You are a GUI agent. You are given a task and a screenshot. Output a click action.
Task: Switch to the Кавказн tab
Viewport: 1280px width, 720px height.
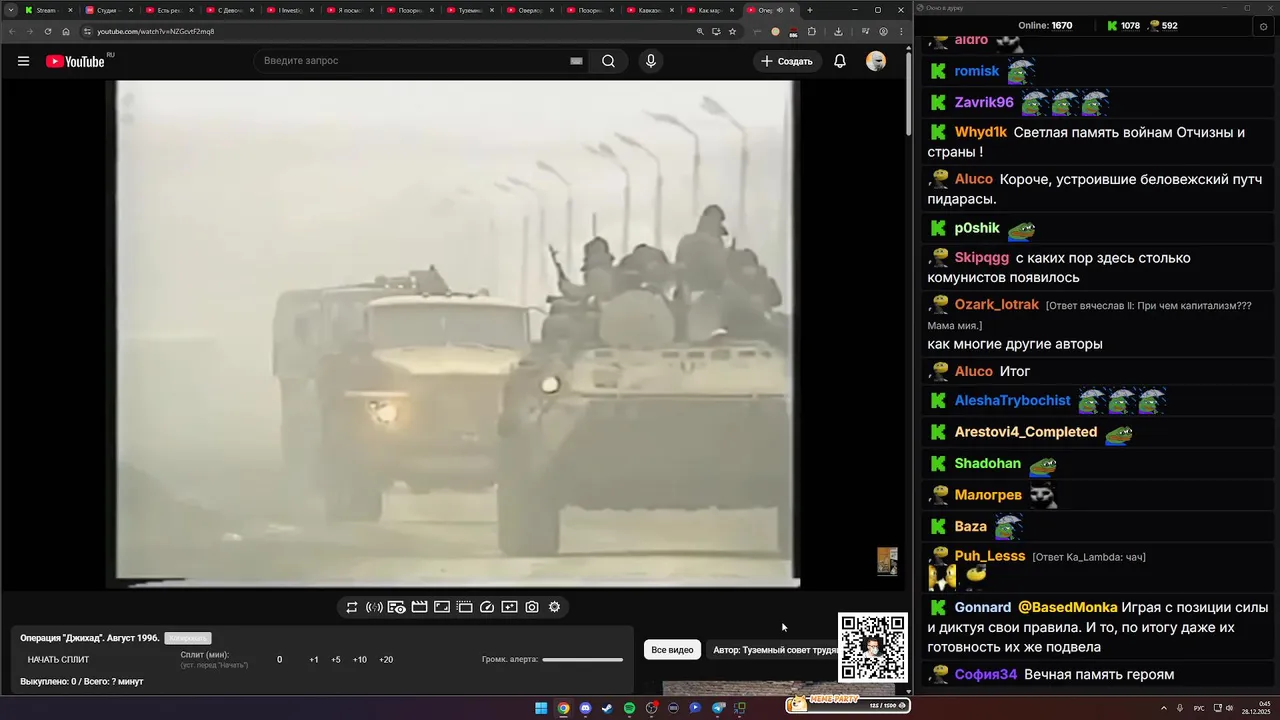click(648, 10)
